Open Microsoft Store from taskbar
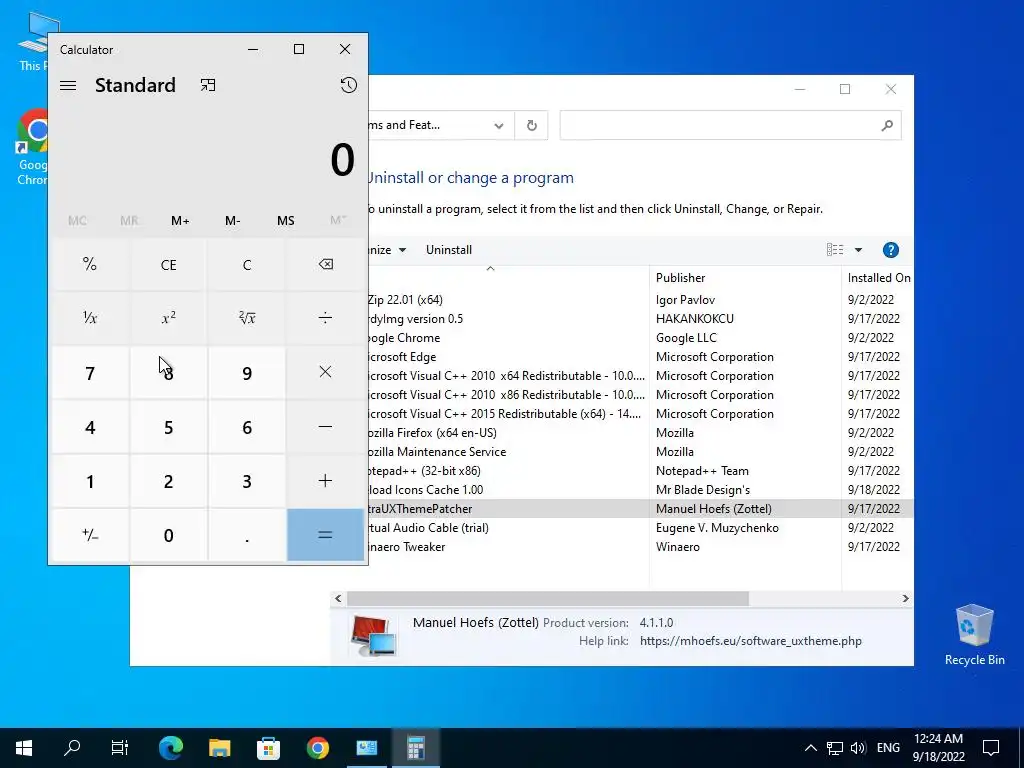Image resolution: width=1024 pixels, height=768 pixels. (268, 748)
